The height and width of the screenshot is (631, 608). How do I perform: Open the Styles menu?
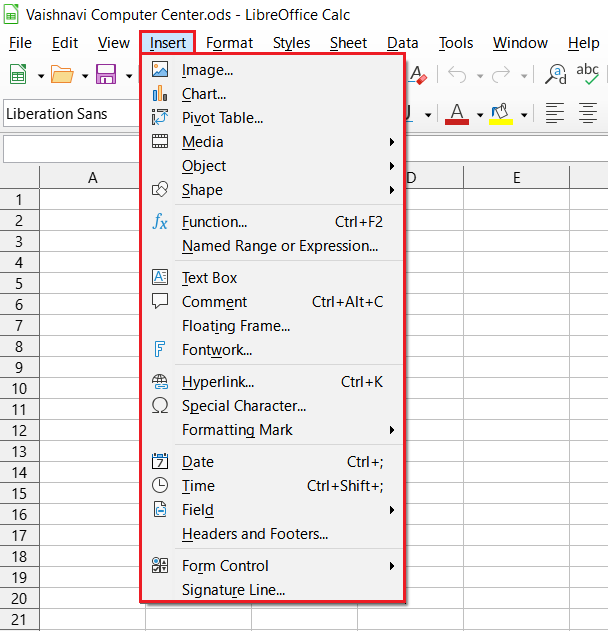pyautogui.click(x=291, y=43)
